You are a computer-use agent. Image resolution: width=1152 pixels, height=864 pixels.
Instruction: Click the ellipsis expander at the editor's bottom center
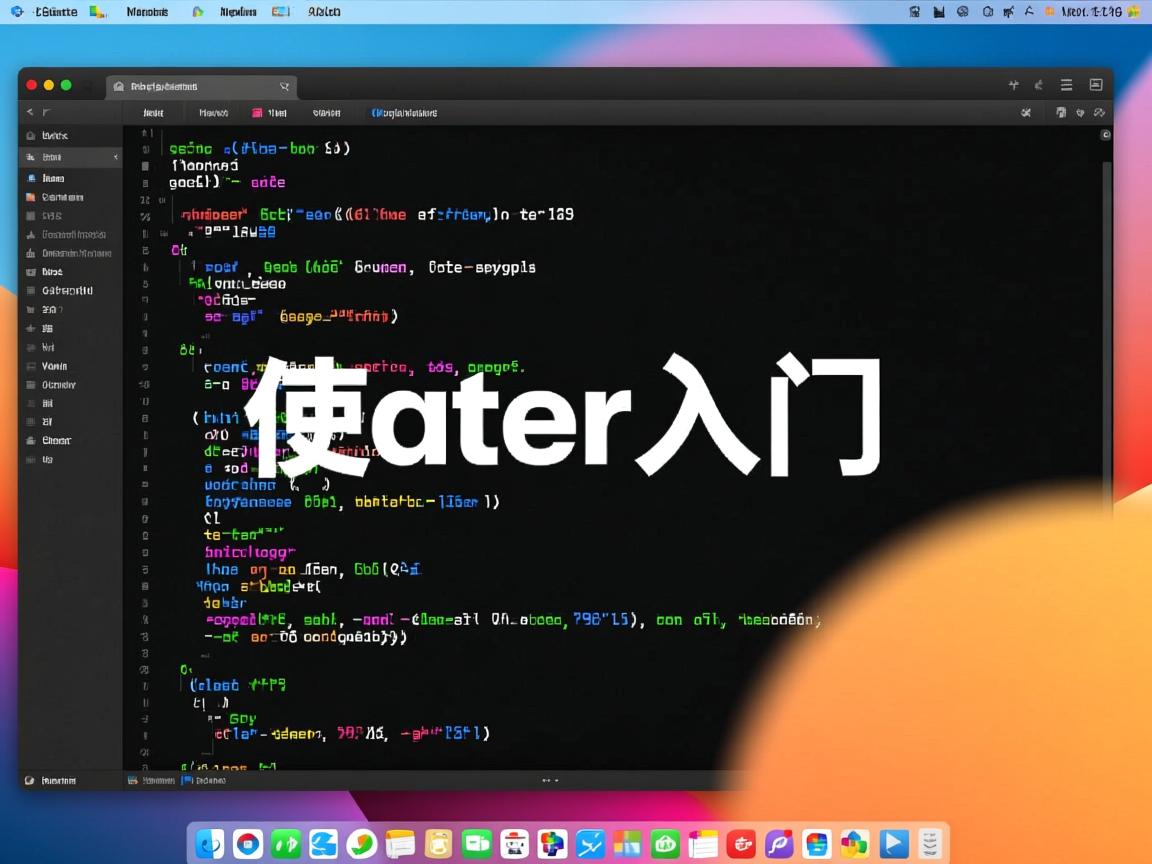[x=548, y=780]
